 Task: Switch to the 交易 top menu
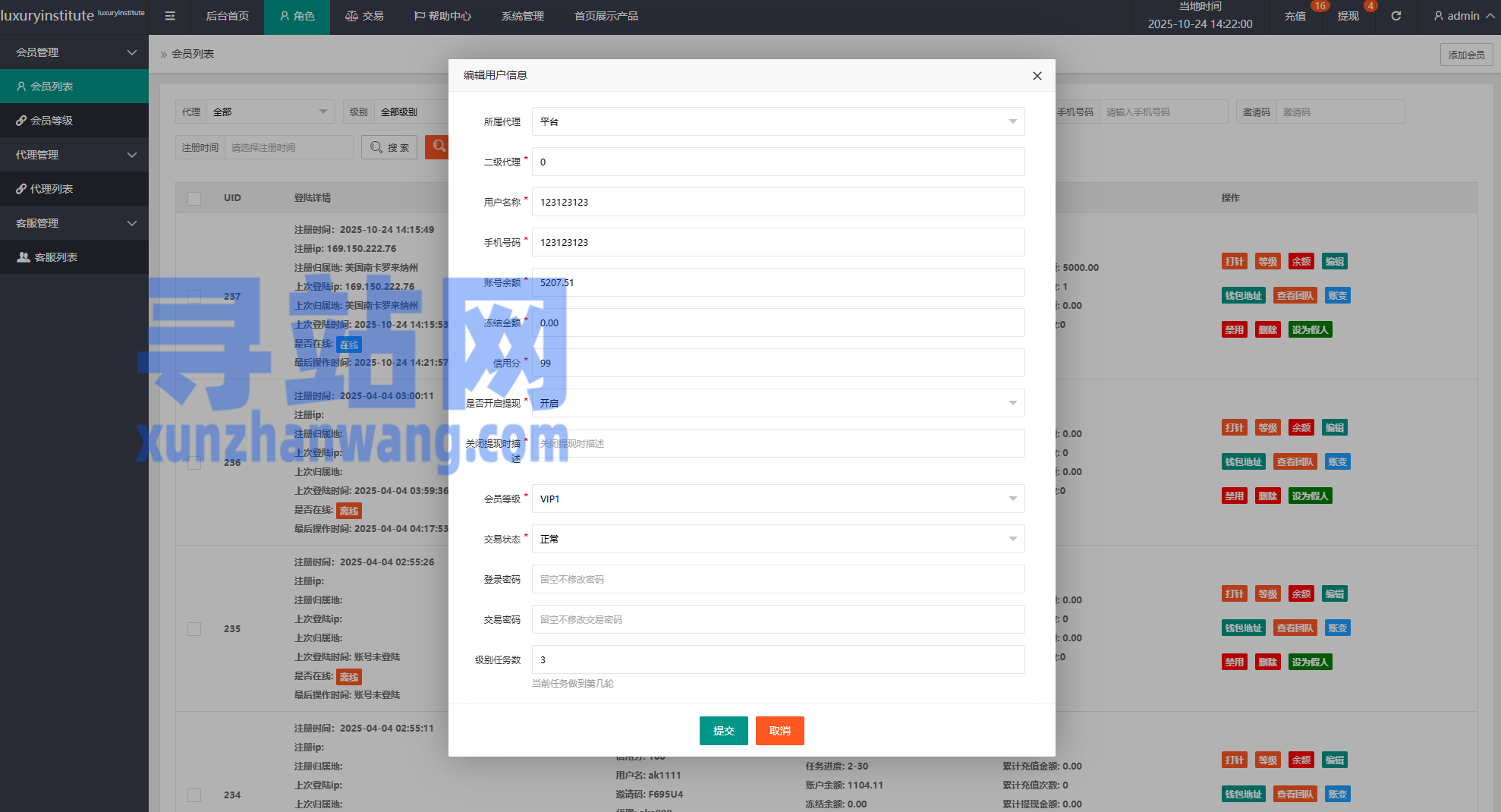364,16
